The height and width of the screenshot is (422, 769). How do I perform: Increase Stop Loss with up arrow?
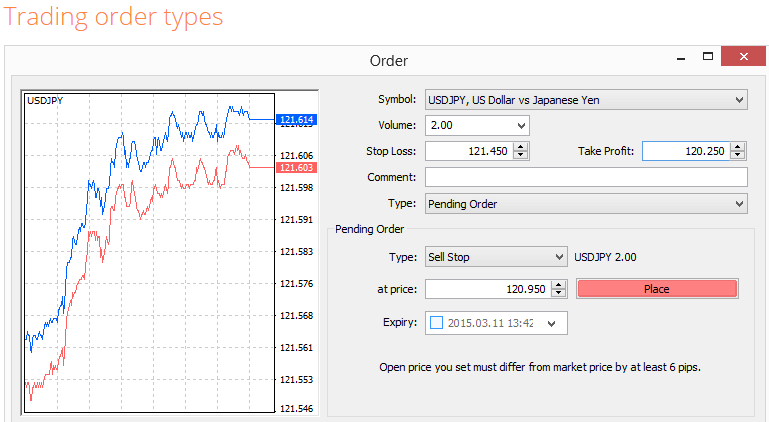pyautogui.click(x=521, y=147)
